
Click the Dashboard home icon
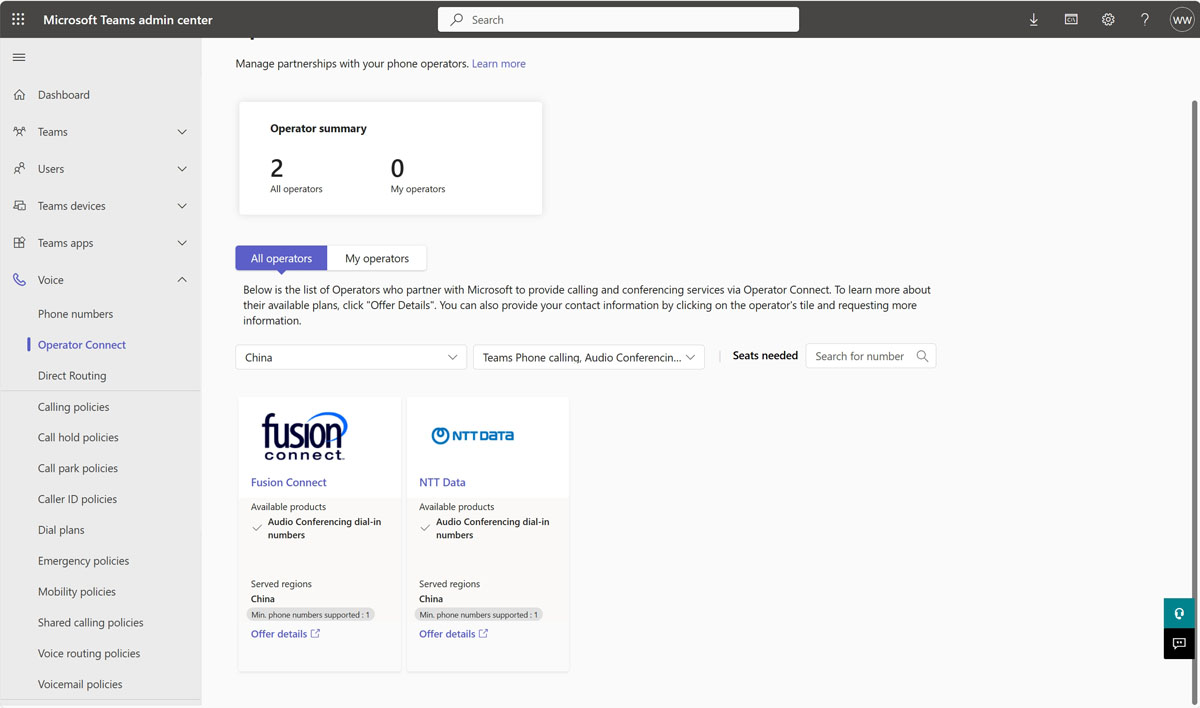click(19, 95)
